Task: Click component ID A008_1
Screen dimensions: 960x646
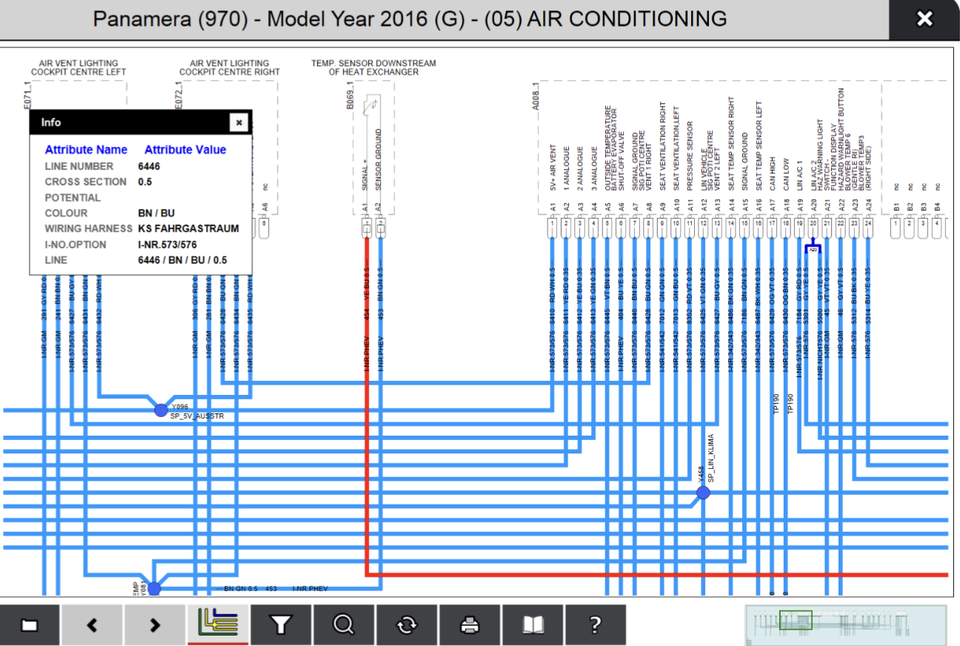Action: (x=535, y=97)
